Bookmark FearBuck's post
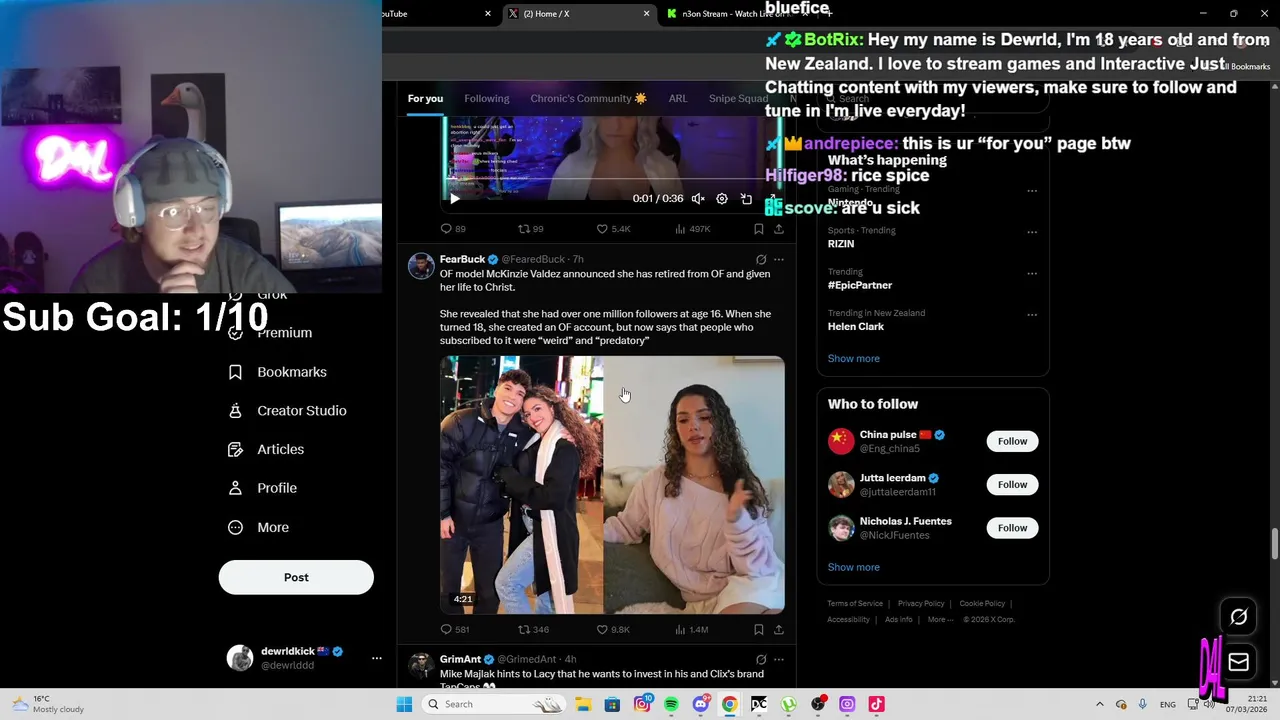 (x=759, y=629)
